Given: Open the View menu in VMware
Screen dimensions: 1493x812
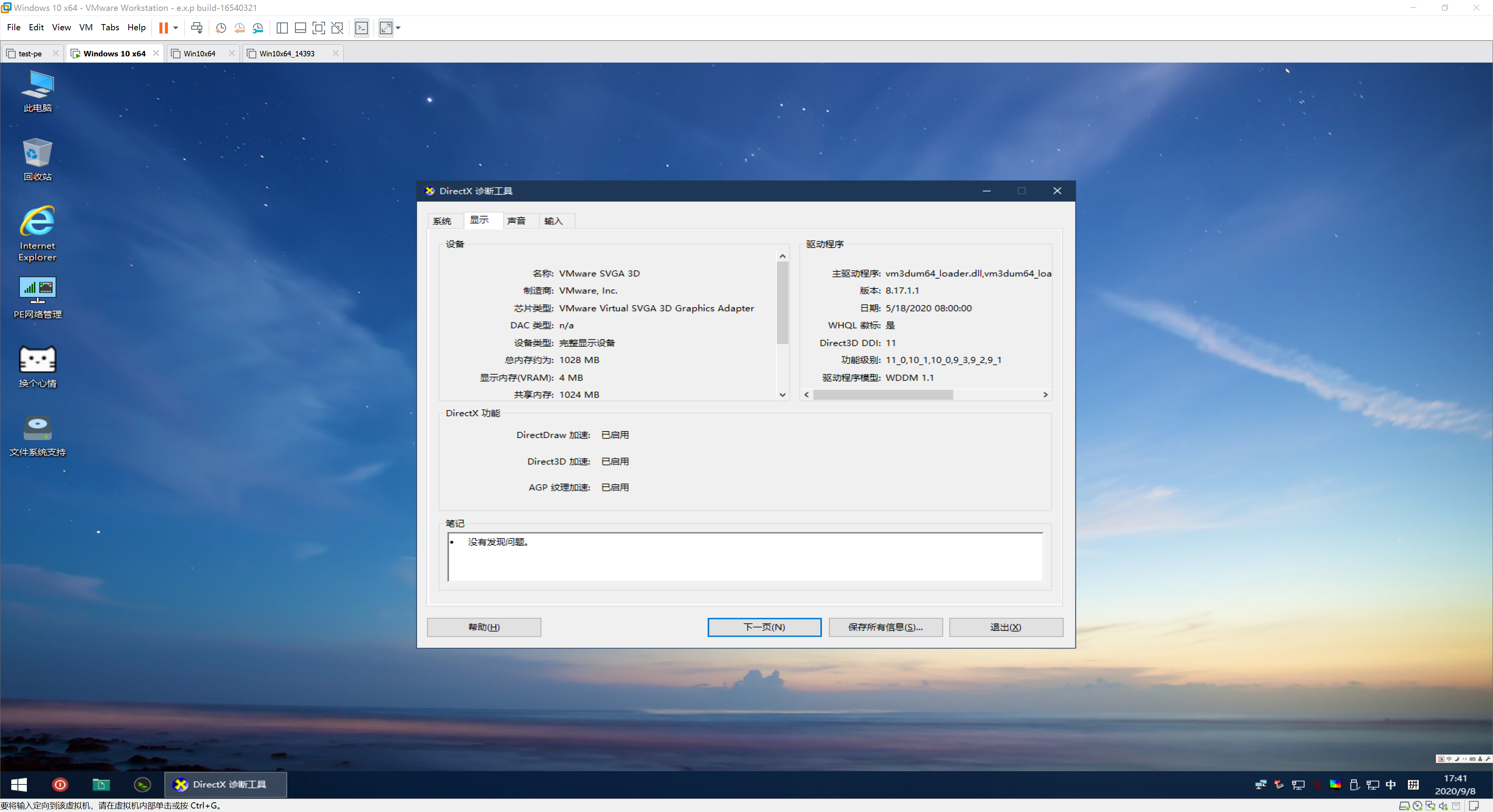Looking at the screenshot, I should pos(61,27).
